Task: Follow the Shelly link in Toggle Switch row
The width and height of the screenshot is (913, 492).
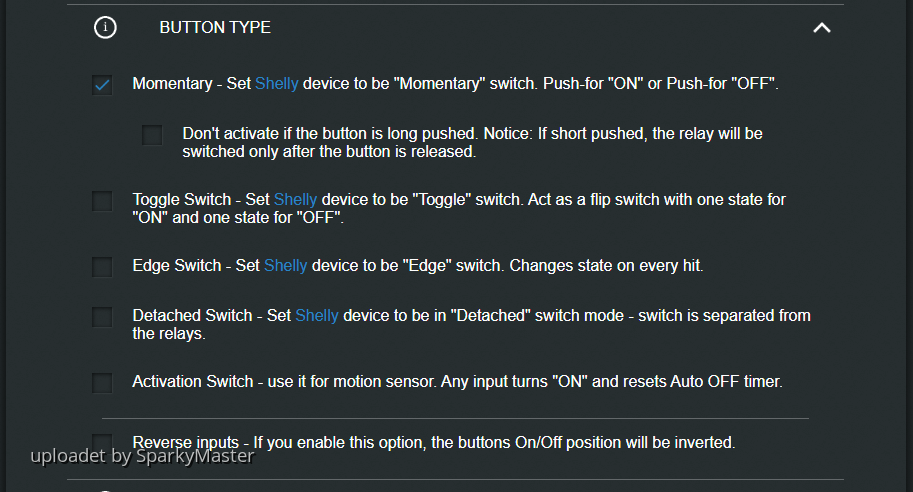Action: pos(296,200)
